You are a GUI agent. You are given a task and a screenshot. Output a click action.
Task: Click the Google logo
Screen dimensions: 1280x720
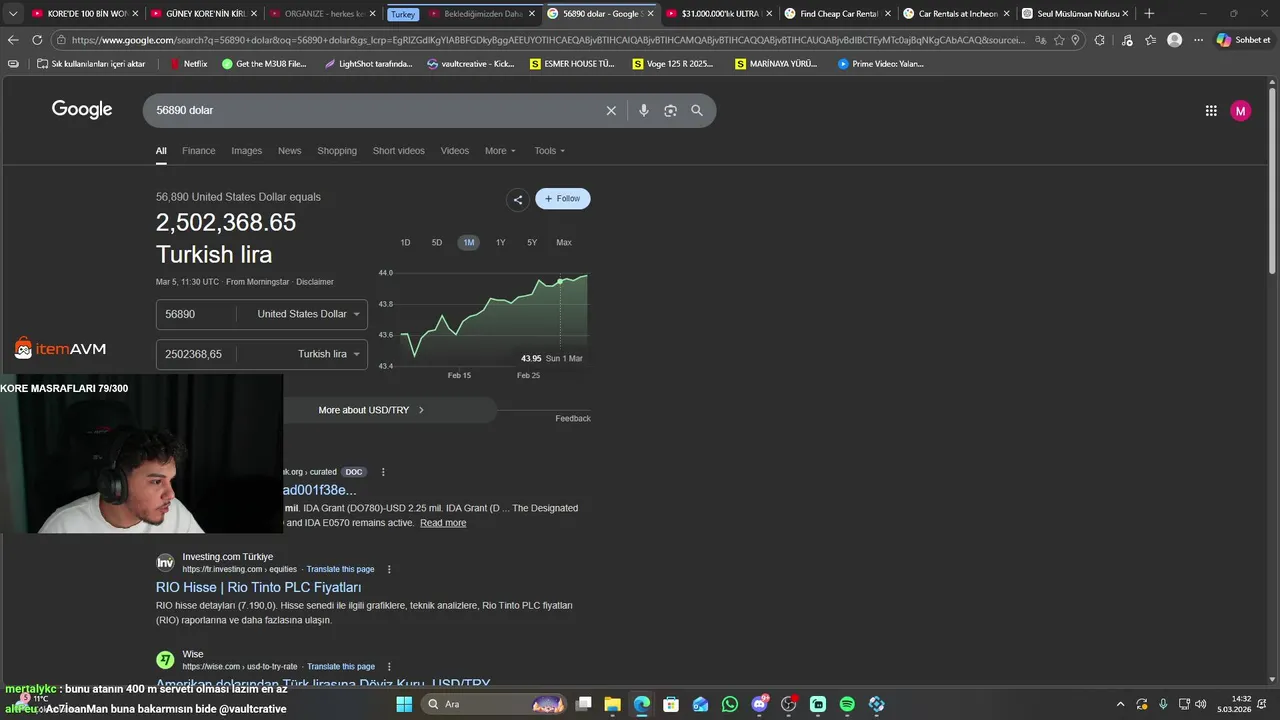(x=82, y=110)
